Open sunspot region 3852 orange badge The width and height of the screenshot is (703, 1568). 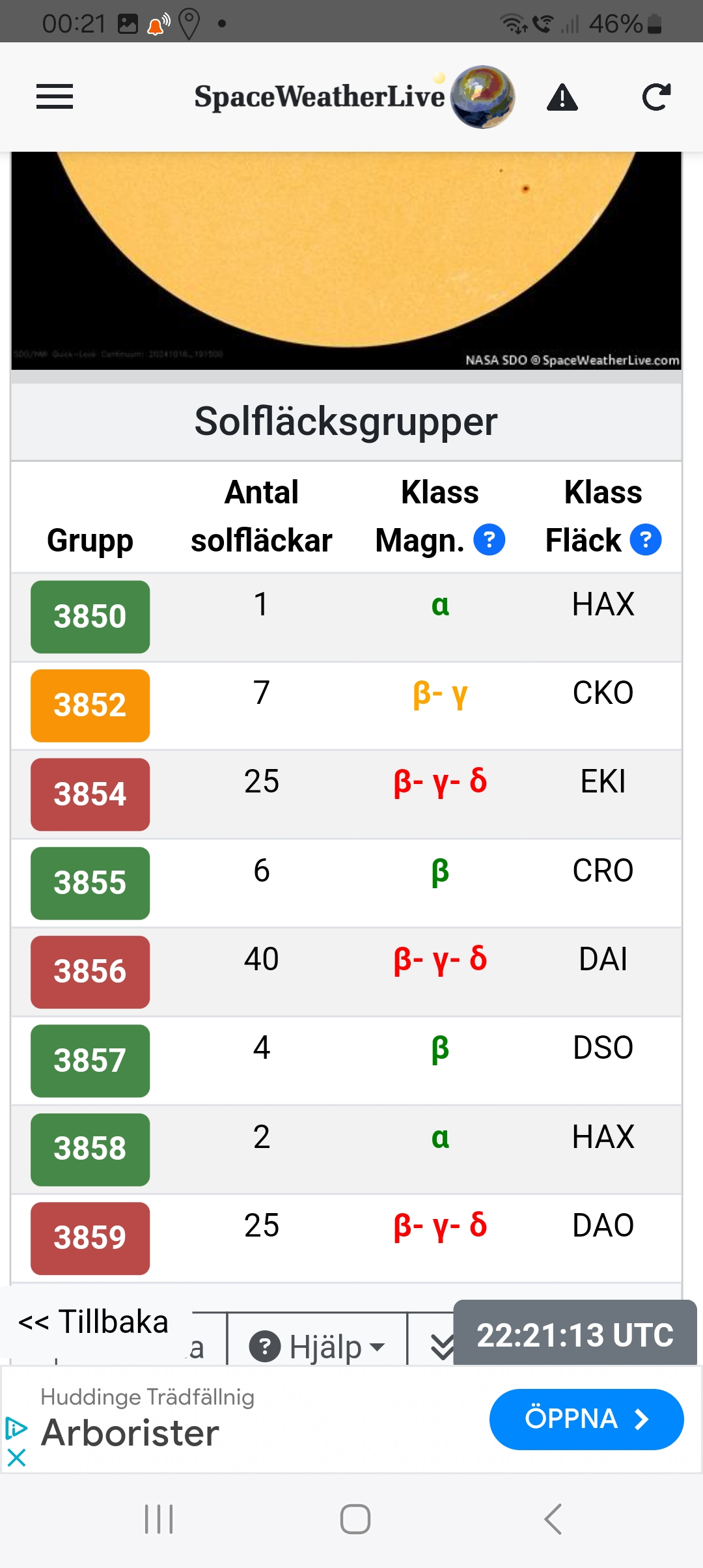pos(90,706)
